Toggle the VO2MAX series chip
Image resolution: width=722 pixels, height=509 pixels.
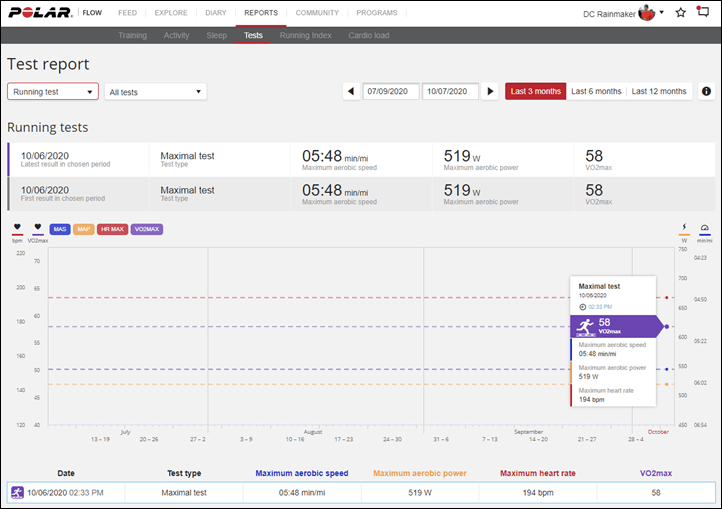(x=147, y=229)
